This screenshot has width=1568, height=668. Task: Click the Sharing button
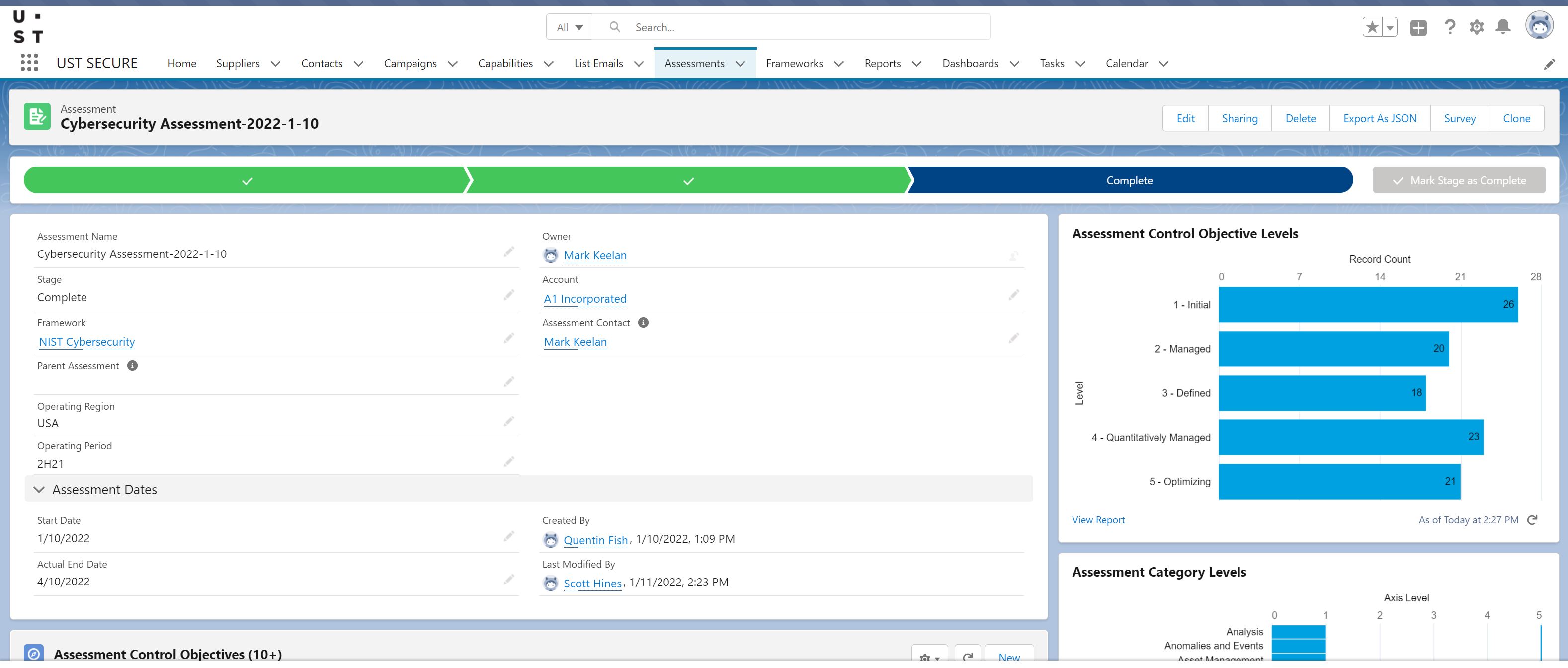1239,119
